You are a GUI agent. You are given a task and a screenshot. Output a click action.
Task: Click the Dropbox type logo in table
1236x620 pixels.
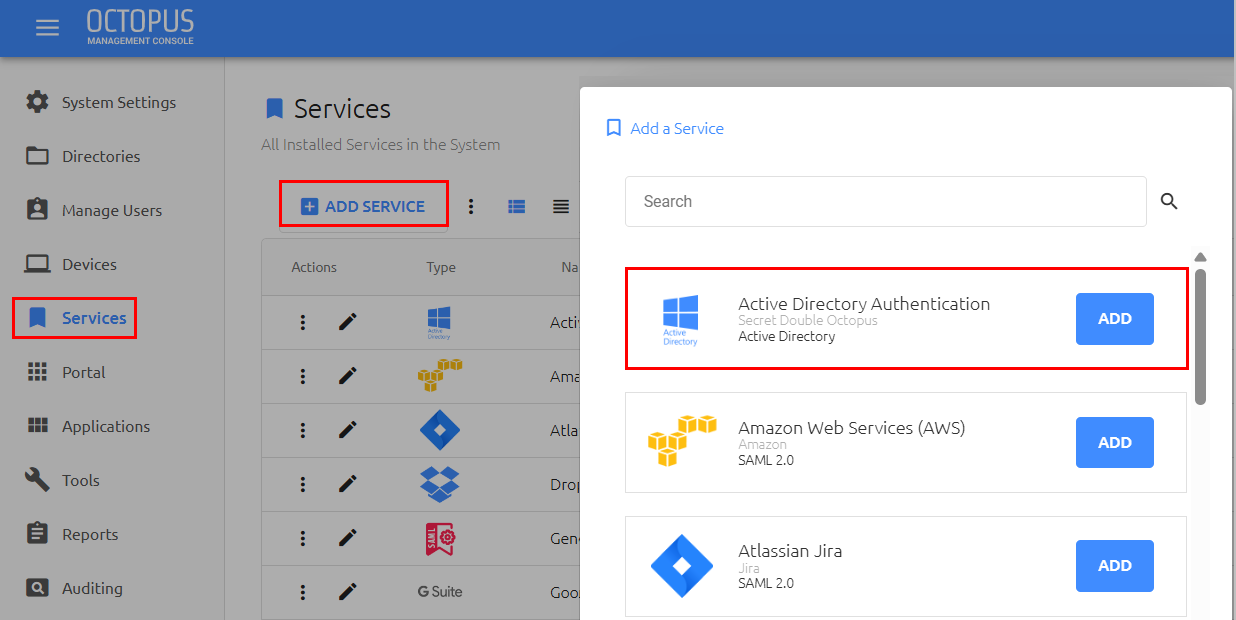click(x=440, y=484)
